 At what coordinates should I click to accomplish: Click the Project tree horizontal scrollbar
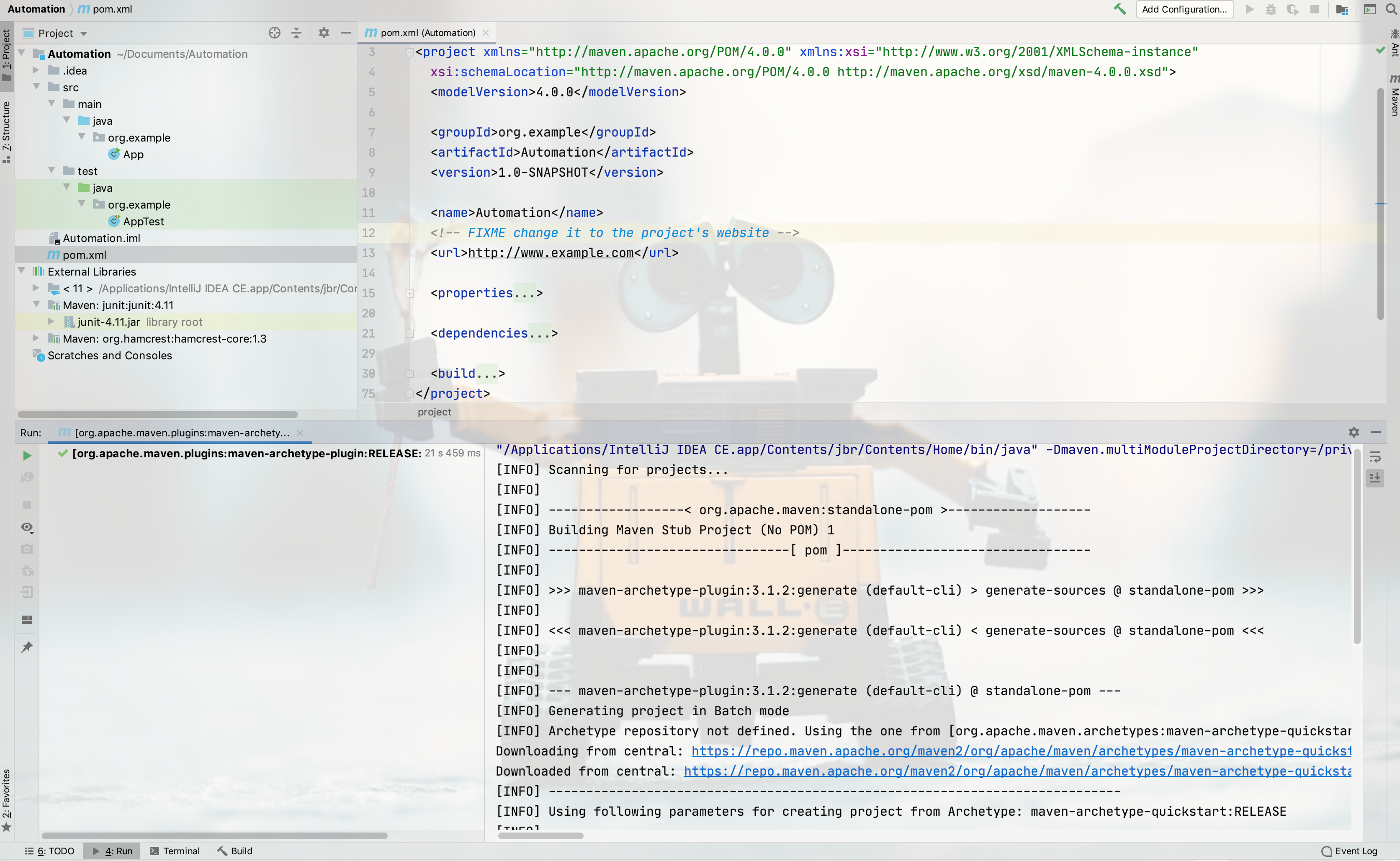coord(158,414)
